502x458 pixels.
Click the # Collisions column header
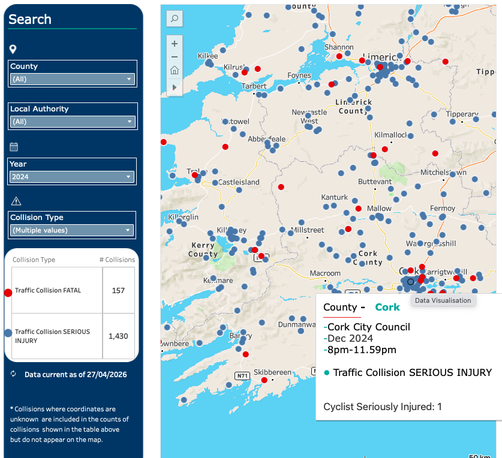(x=117, y=260)
